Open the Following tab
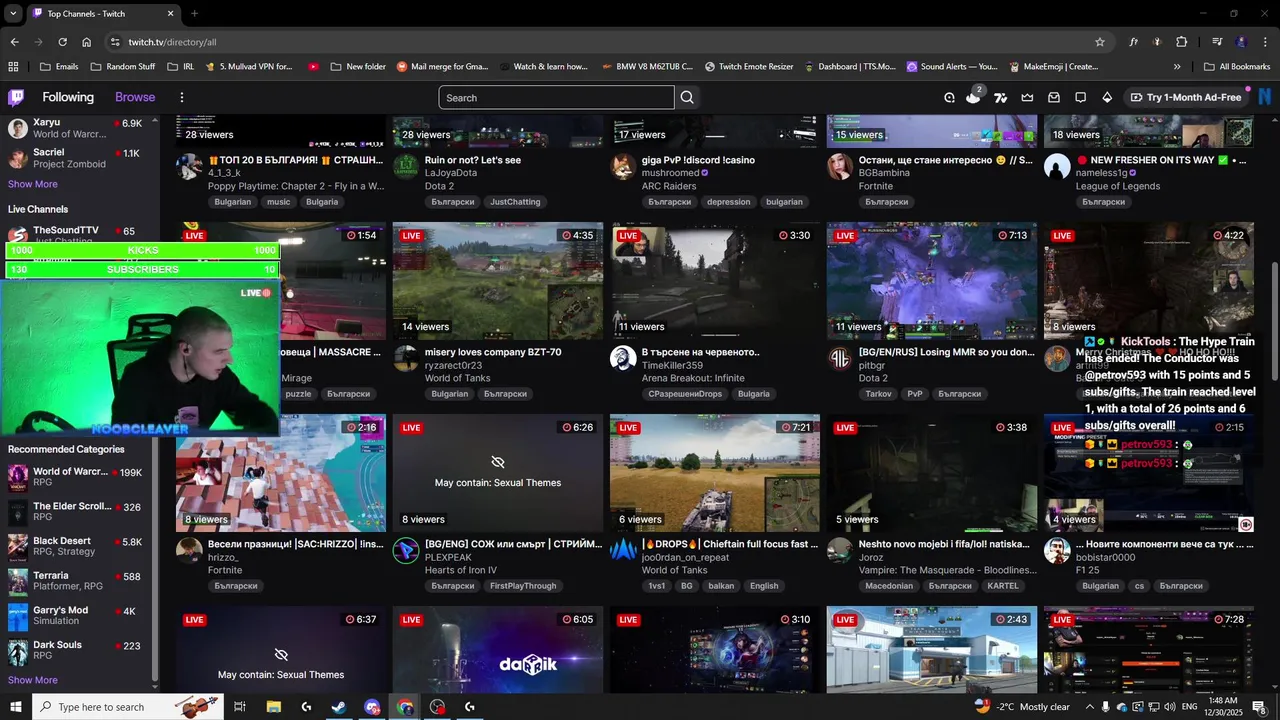 pos(68,97)
